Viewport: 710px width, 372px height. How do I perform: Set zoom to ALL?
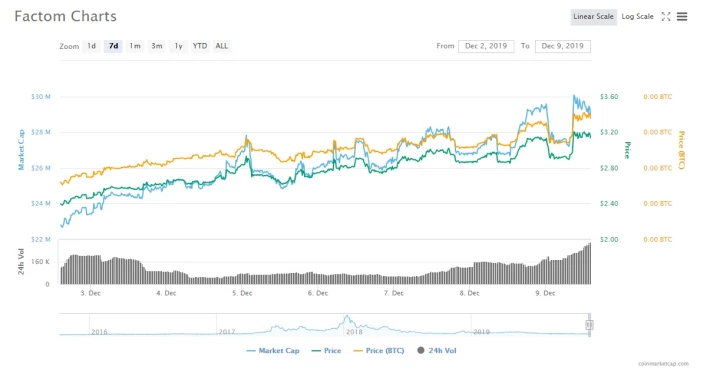(221, 46)
